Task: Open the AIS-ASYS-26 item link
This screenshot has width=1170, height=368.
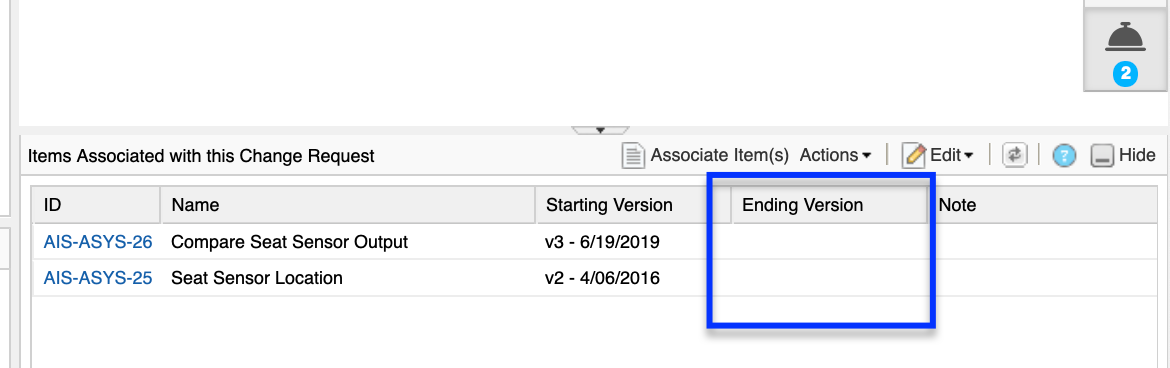Action: tap(98, 242)
